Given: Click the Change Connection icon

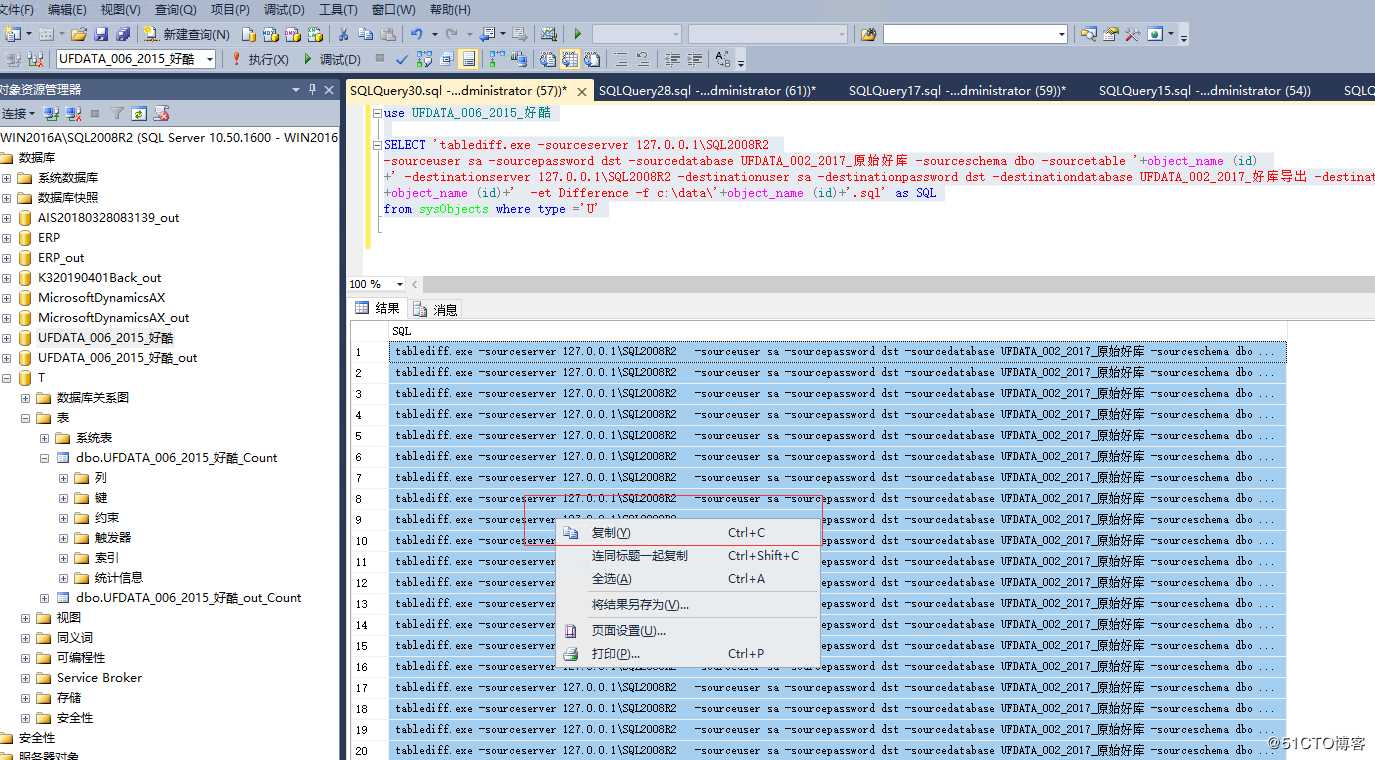Looking at the screenshot, I should (35, 59).
